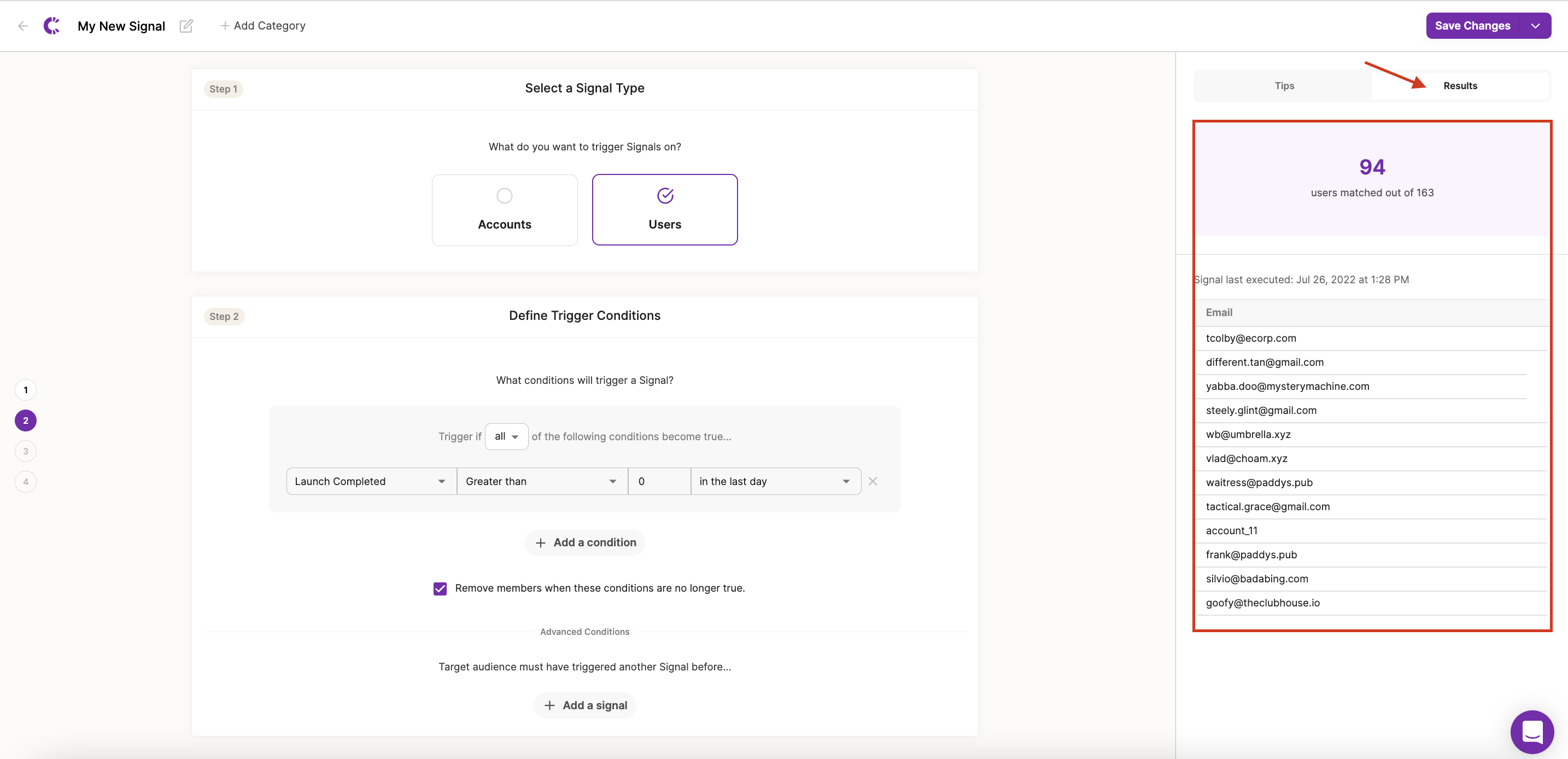Click the back arrow icon
The height and width of the screenshot is (759, 1568).
pyautogui.click(x=23, y=26)
